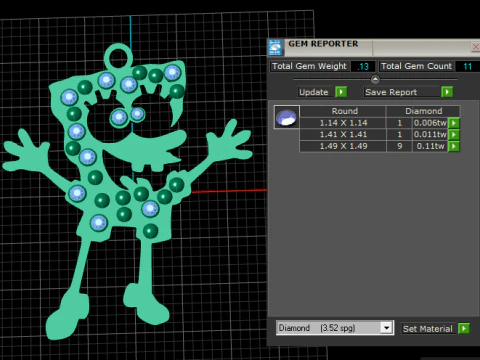Select the 1.41 X 1.41 size cell
Screen dimensions: 480x360
[343, 135]
